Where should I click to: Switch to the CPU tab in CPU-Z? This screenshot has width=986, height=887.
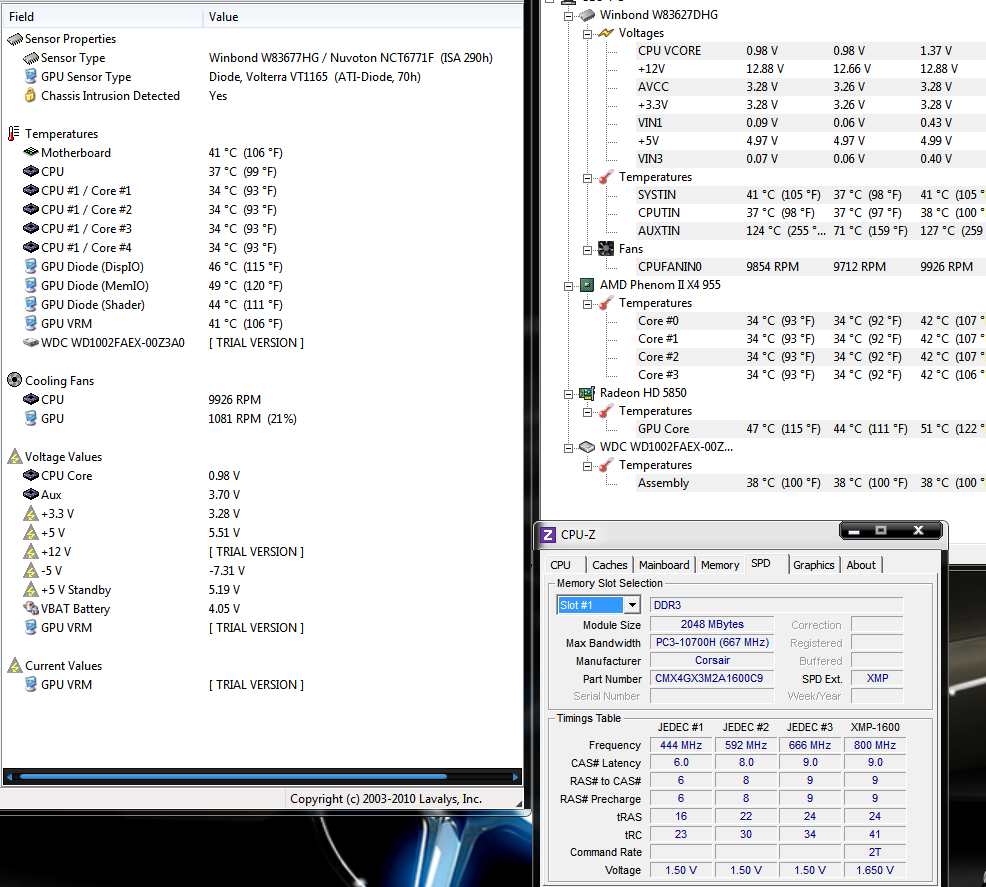[560, 565]
